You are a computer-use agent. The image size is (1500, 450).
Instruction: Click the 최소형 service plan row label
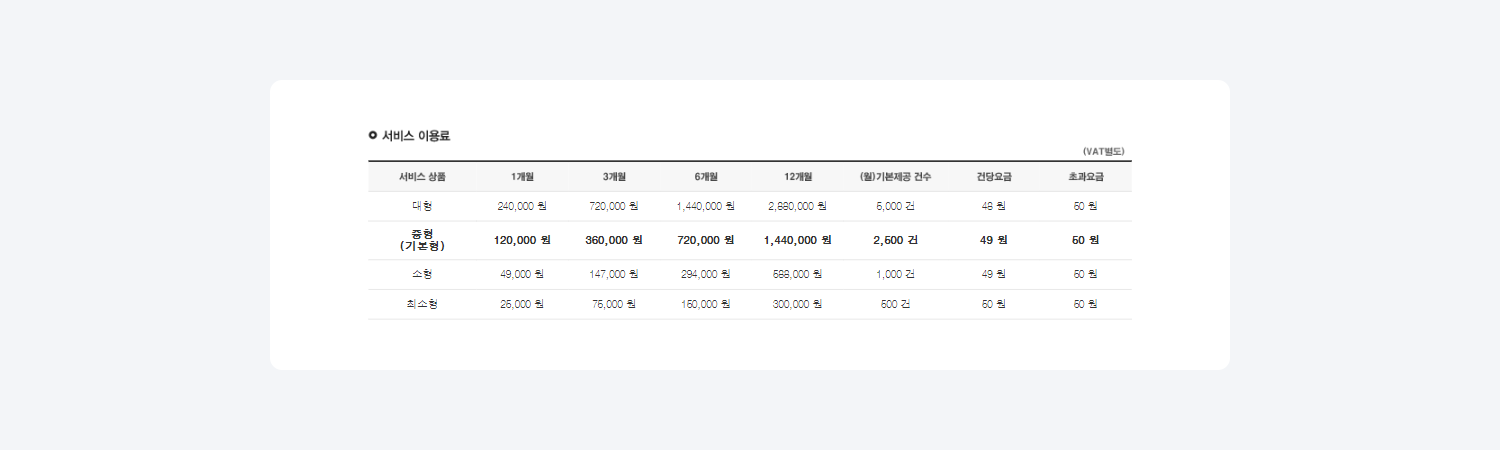coord(422,304)
